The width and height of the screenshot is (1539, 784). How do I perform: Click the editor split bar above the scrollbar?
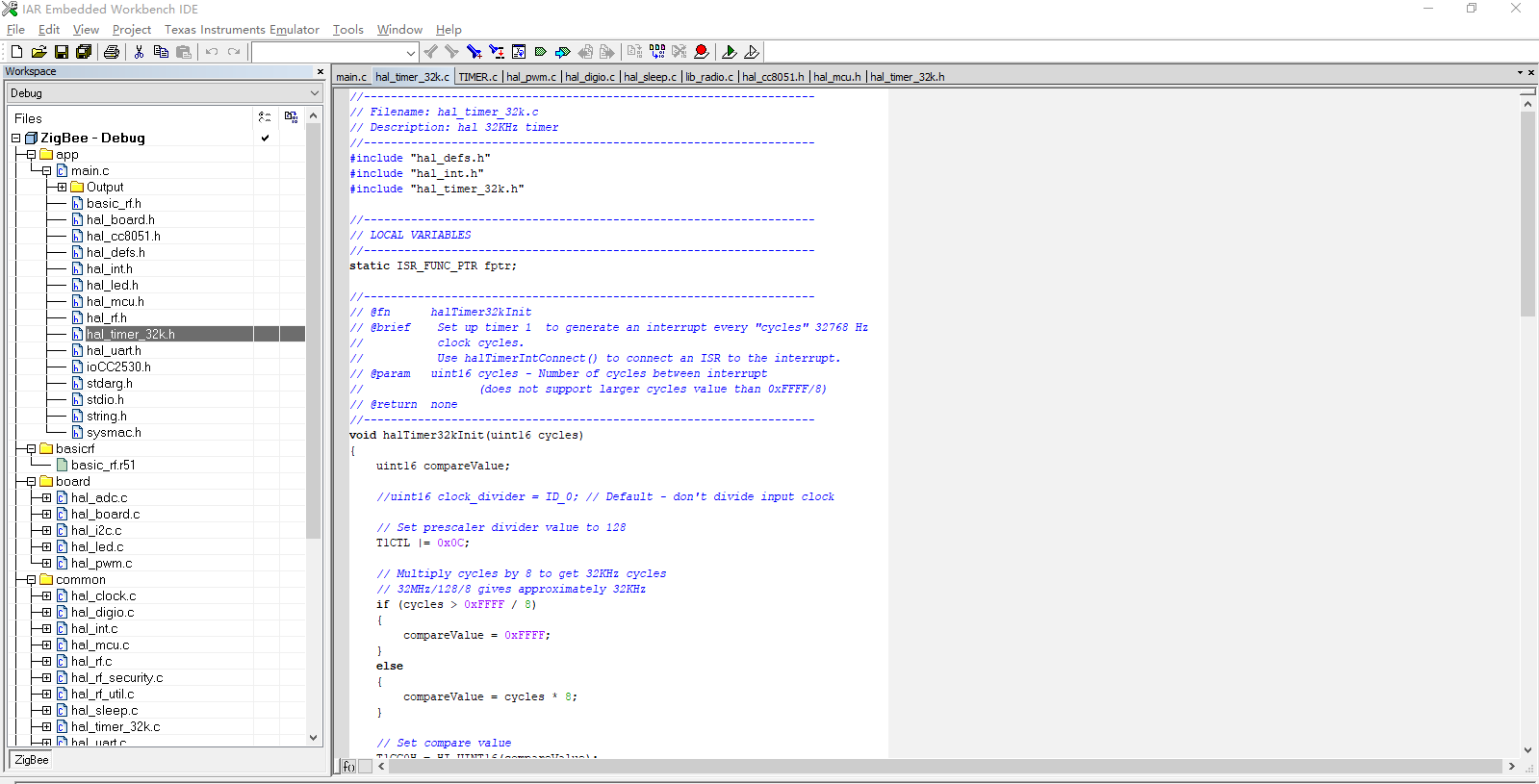point(1527,92)
